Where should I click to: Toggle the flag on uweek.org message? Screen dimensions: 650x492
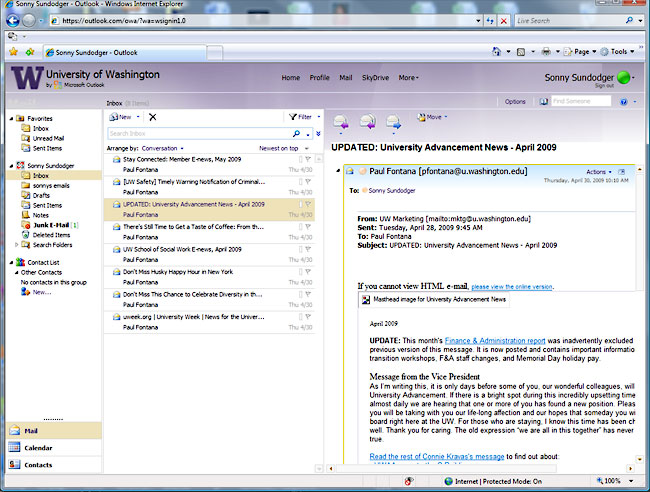click(308, 316)
